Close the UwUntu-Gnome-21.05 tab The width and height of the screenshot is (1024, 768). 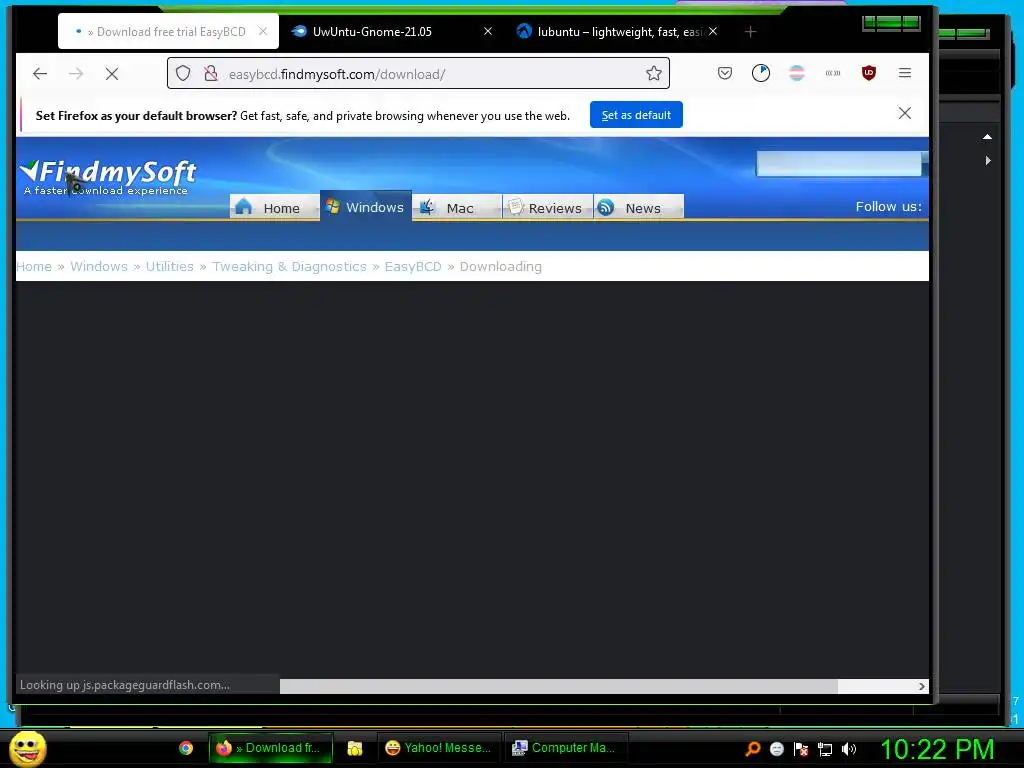[x=488, y=31]
